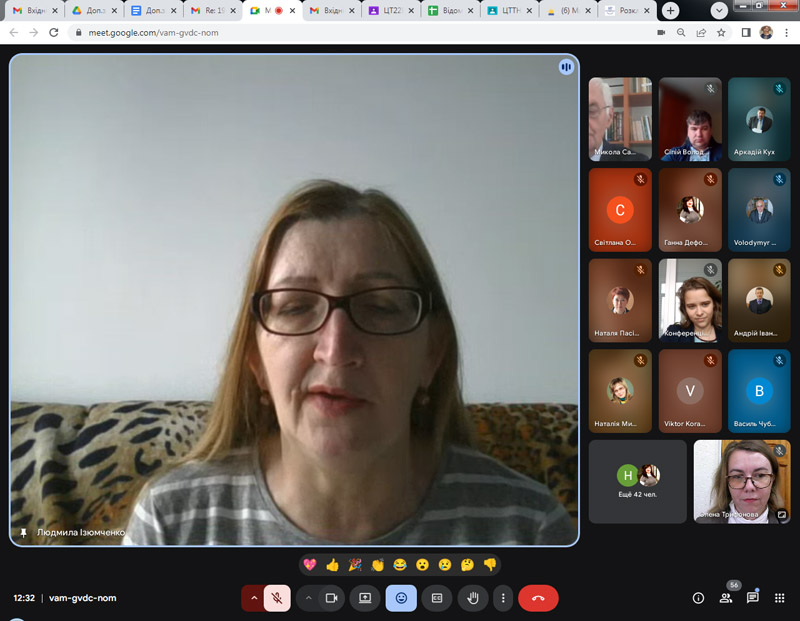Open the chat messages panel

pyautogui.click(x=753, y=598)
